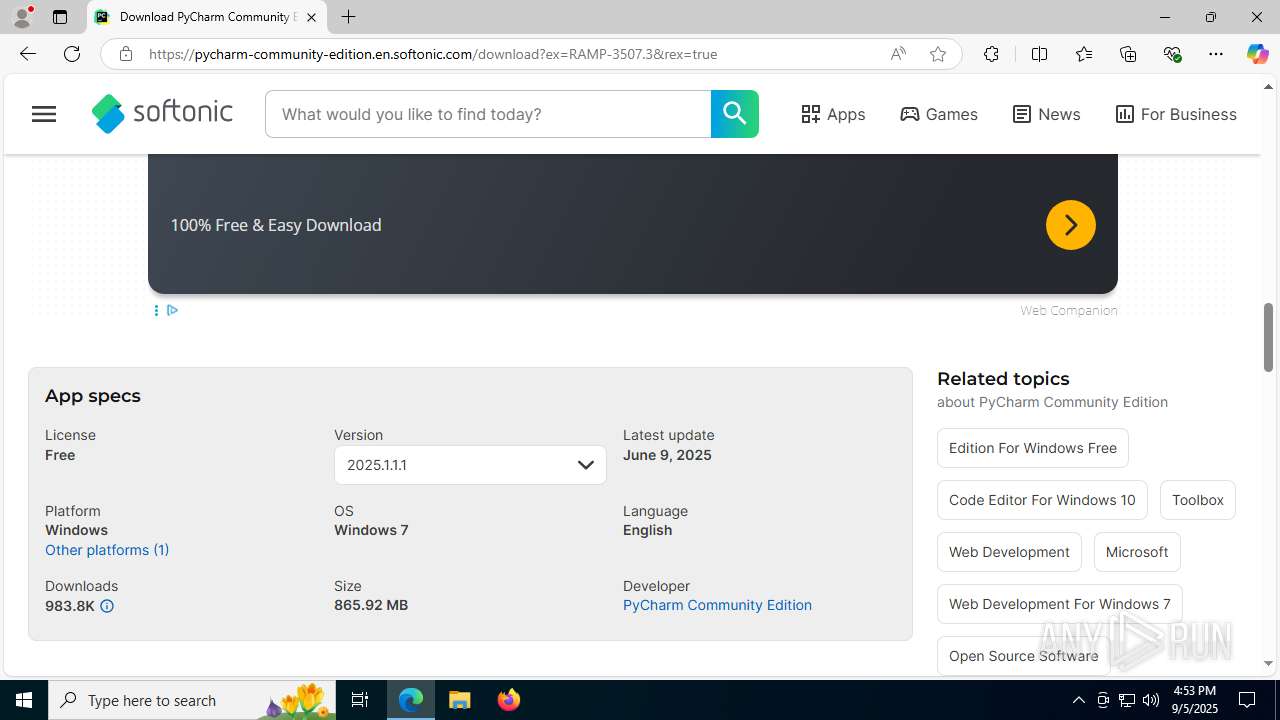Open Other platforms (1) link
The width and height of the screenshot is (1280, 720).
tap(107, 550)
